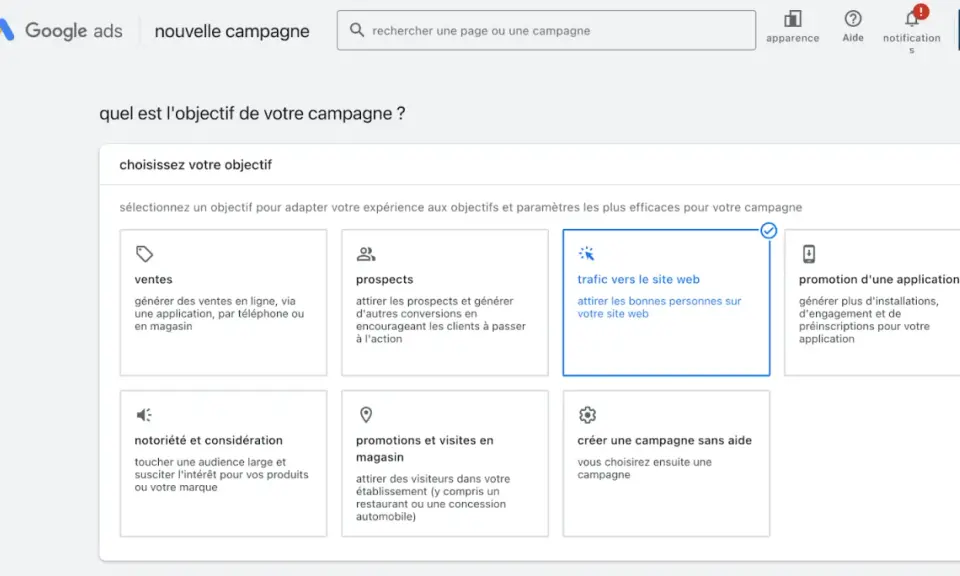
Task: Click the search magnifier icon
Action: [x=357, y=29]
